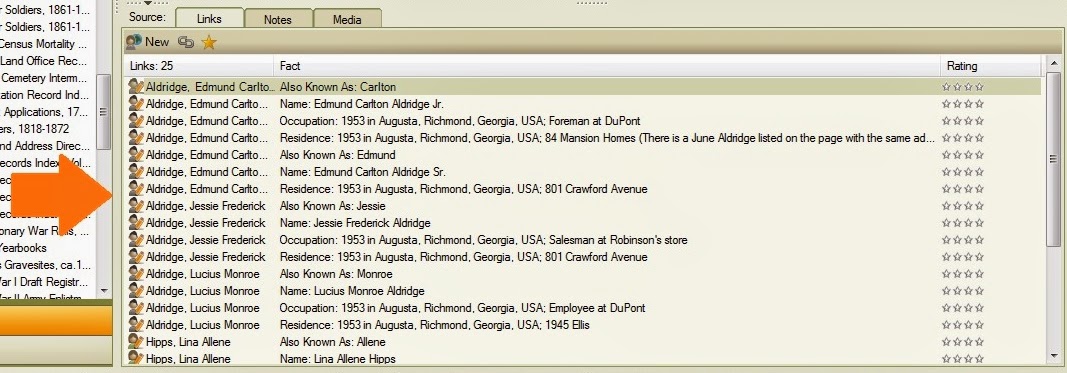Set rating stars for 'Also Known As: Carlton' row
This screenshot has height=373, width=1067.
point(963,87)
